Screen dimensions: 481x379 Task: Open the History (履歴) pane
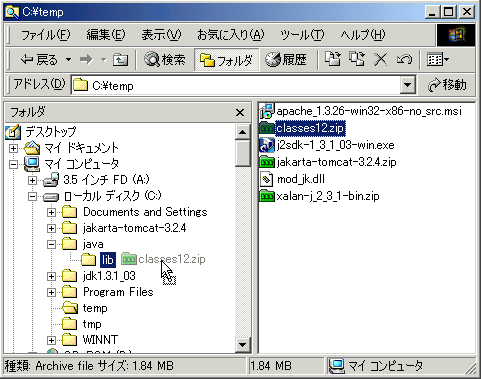286,60
